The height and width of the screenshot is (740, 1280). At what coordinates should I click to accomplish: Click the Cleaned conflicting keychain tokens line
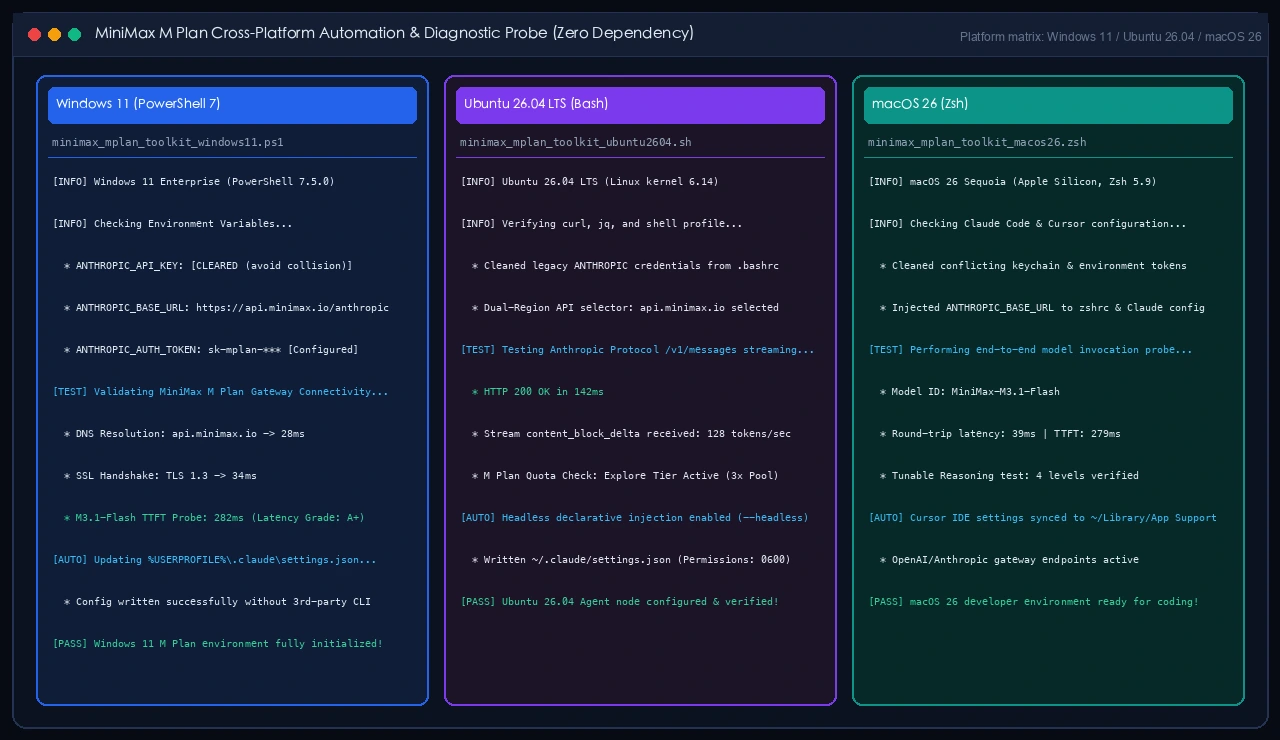[1033, 266]
